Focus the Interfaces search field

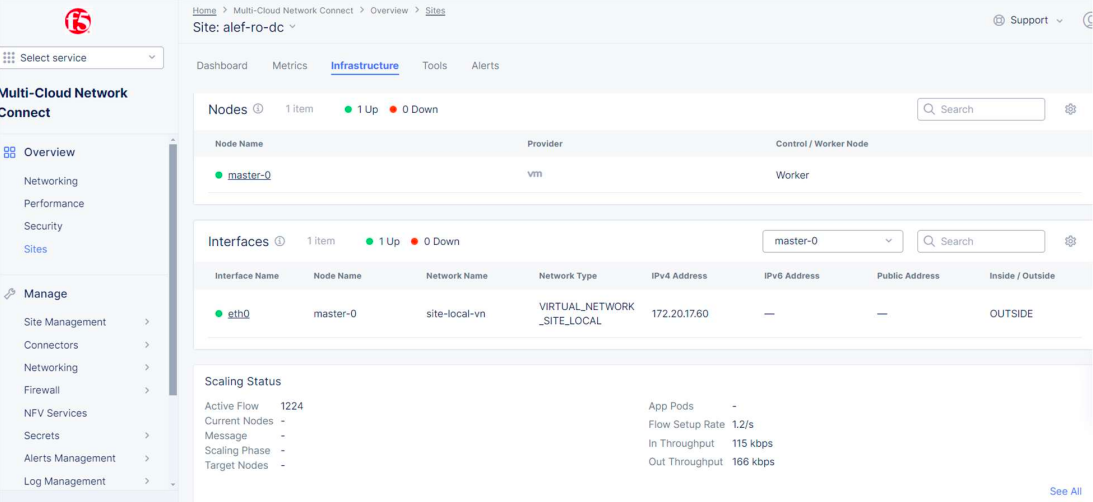pyautogui.click(x=981, y=241)
